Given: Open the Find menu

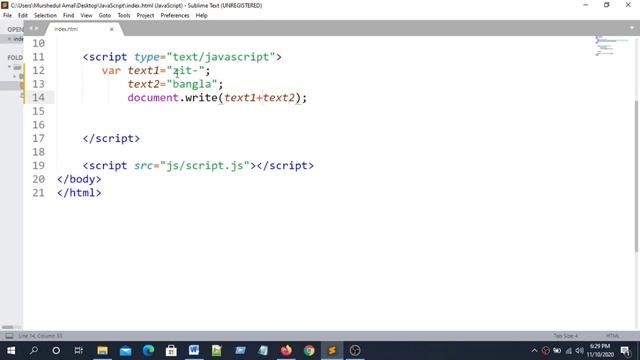Looking at the screenshot, I should [69, 16].
